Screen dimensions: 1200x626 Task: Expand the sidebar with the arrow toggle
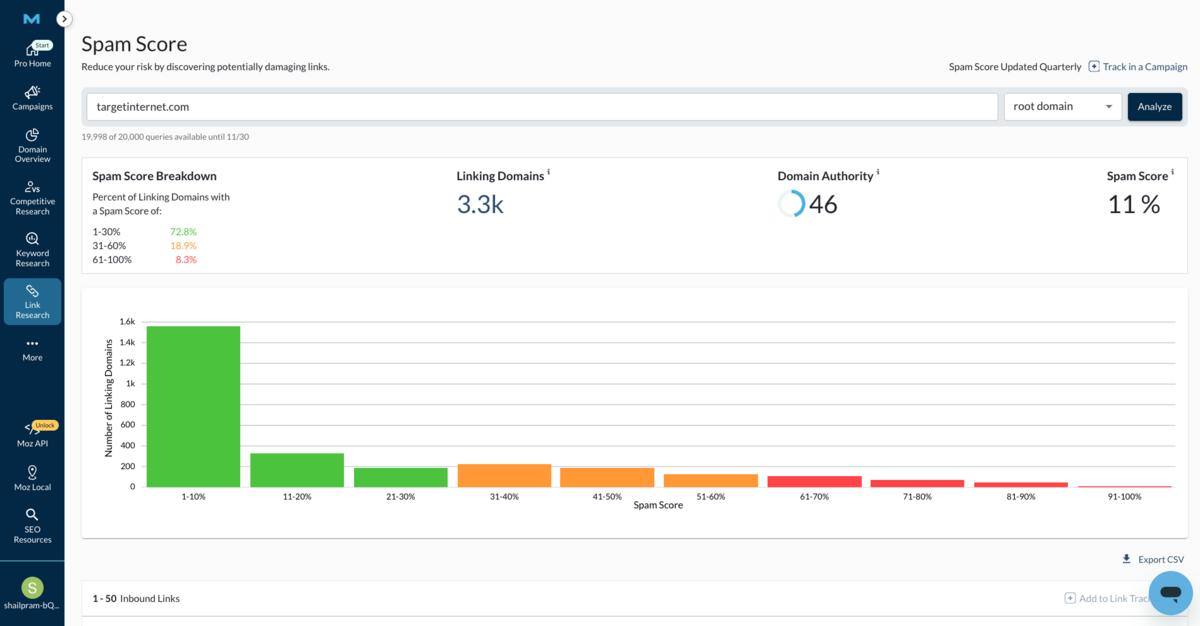click(64, 19)
